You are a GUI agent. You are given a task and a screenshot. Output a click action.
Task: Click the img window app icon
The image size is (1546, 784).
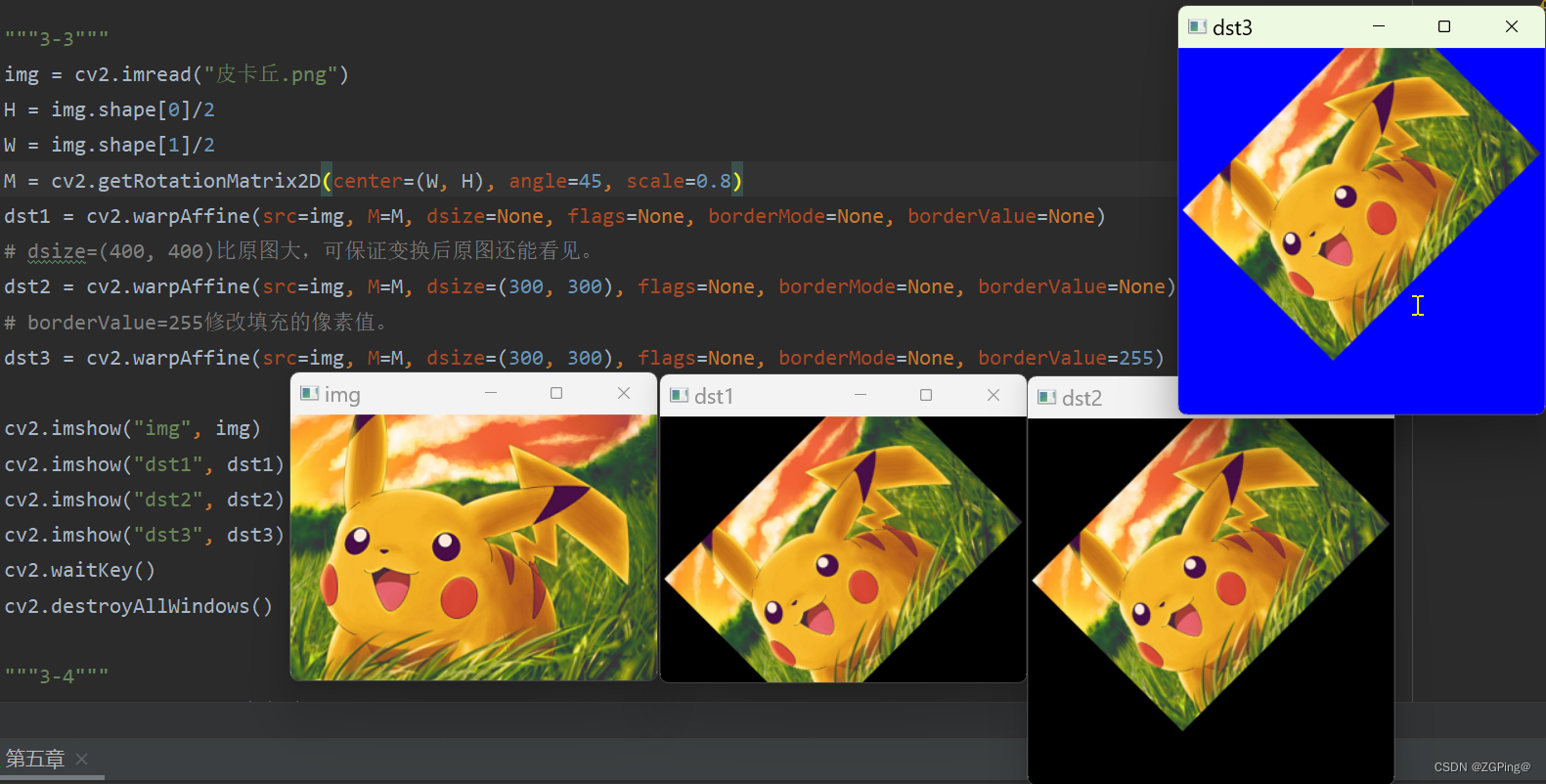(x=309, y=393)
